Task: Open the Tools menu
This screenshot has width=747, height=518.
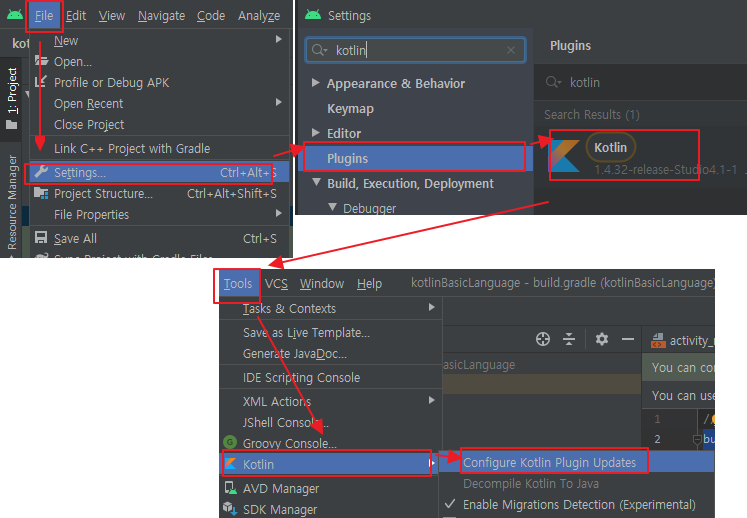Action: coord(237,284)
